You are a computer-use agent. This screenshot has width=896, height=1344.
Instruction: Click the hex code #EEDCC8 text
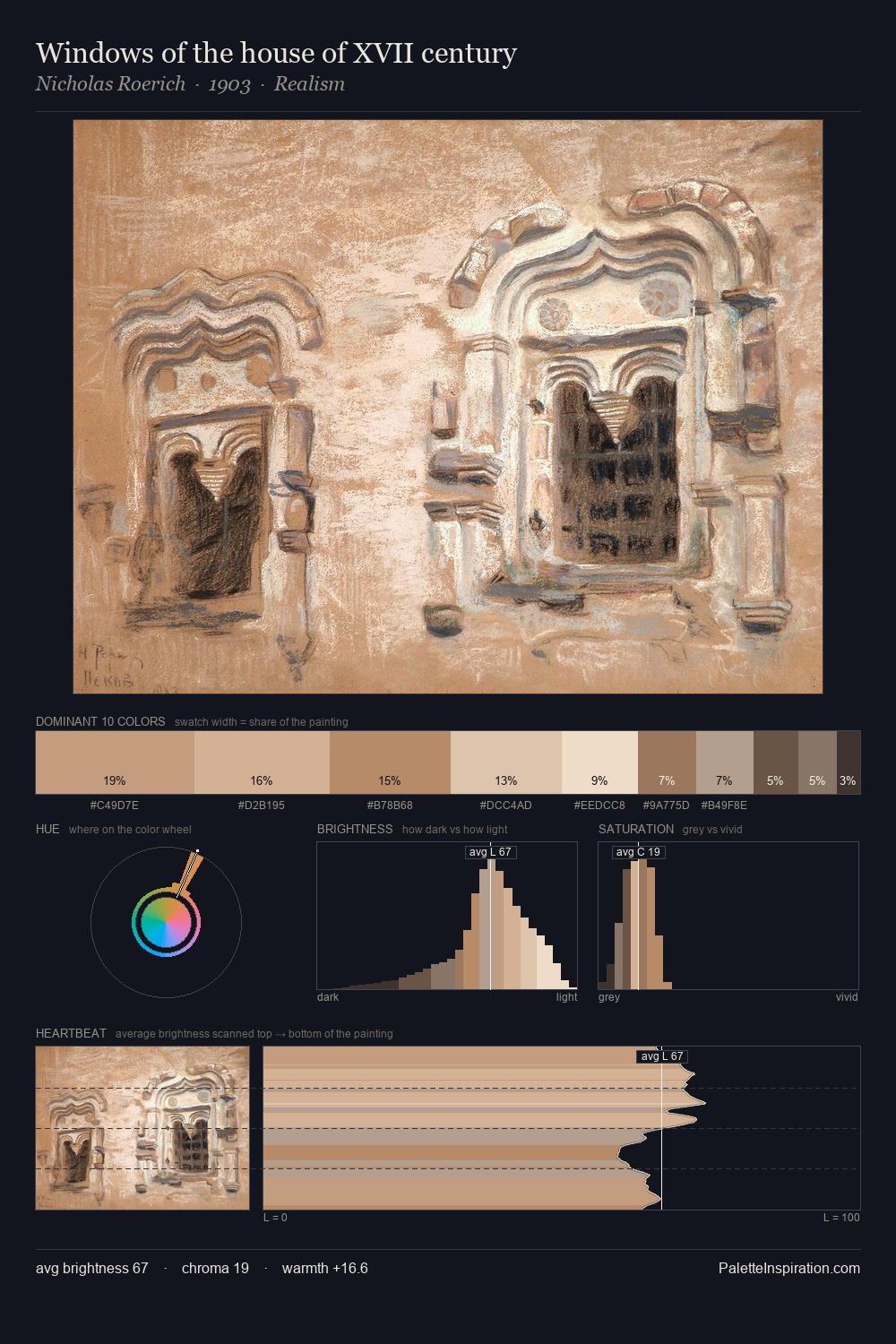point(600,805)
